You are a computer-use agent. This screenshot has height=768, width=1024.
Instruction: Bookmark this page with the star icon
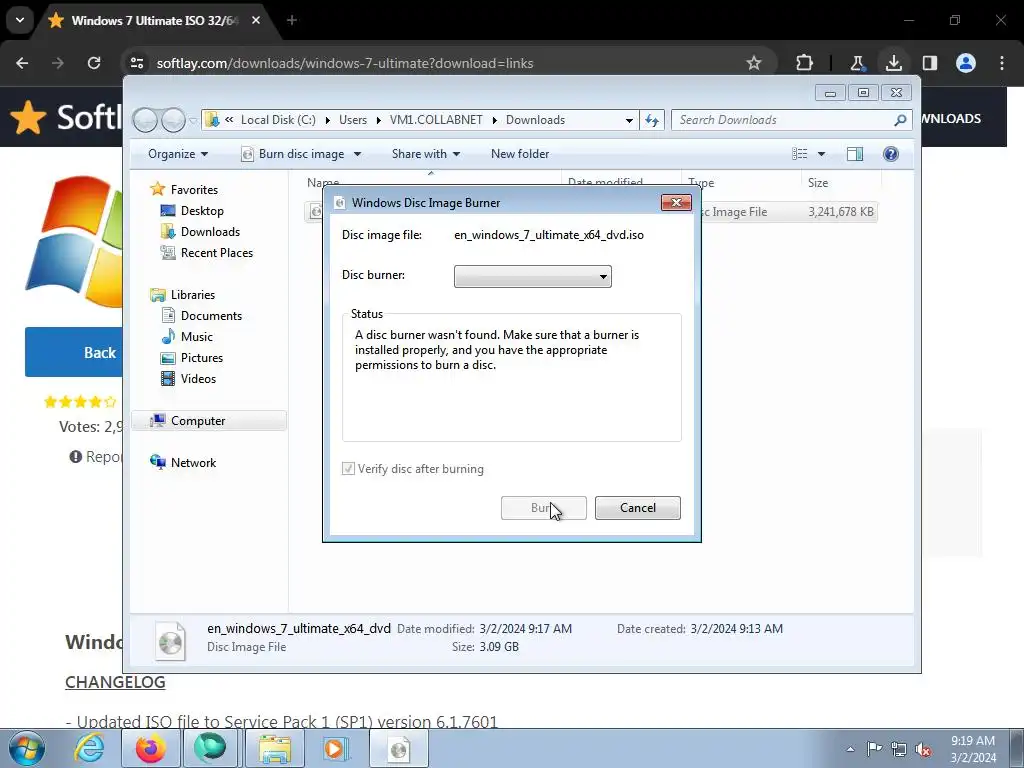click(x=754, y=63)
